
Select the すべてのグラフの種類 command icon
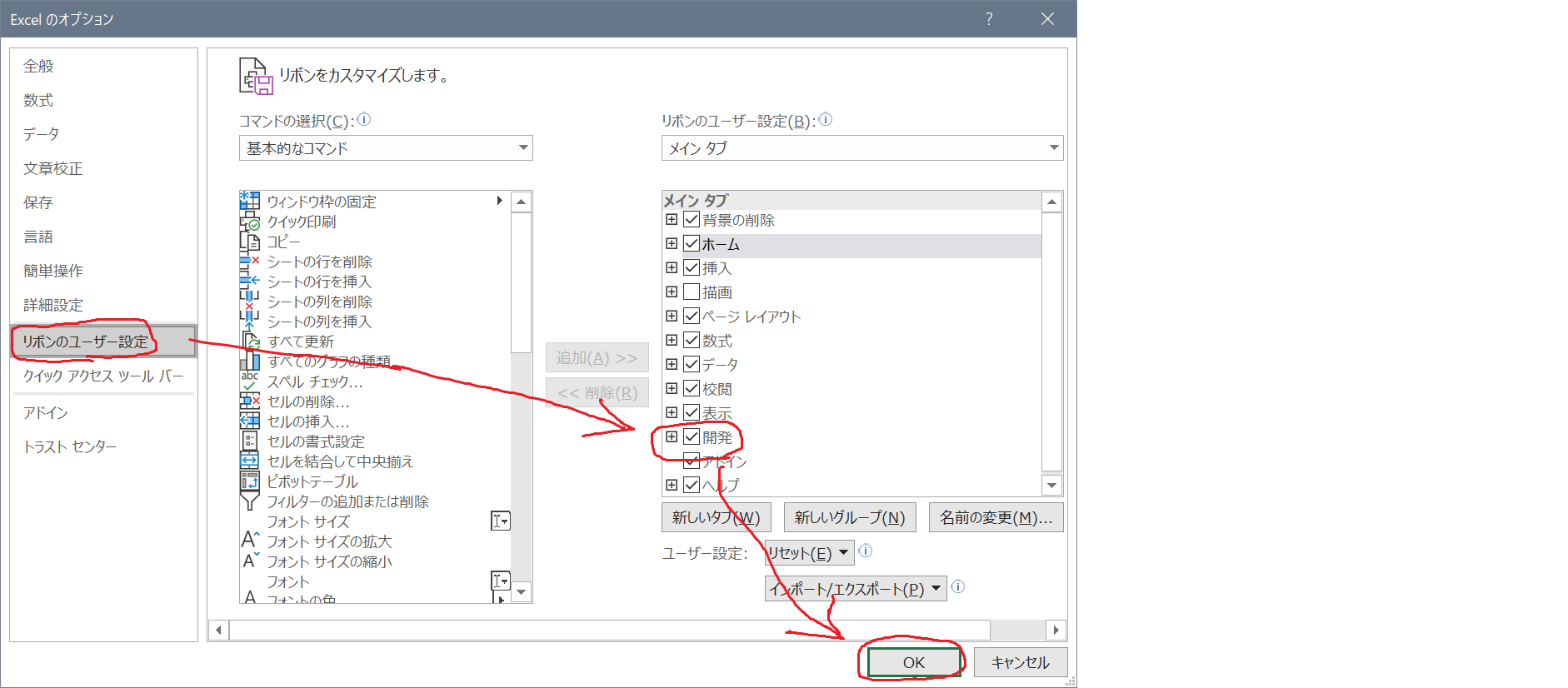[249, 361]
